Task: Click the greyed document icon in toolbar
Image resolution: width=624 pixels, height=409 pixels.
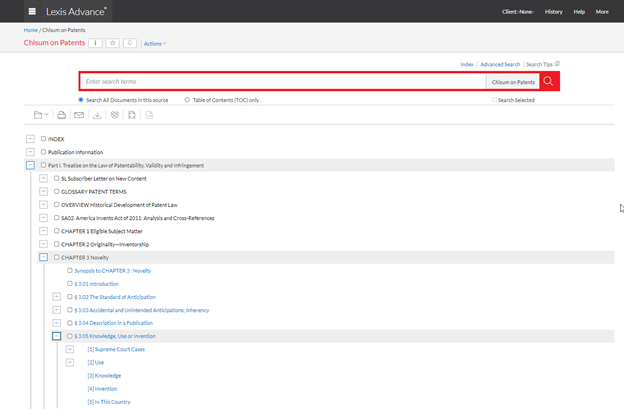Action: pyautogui.click(x=149, y=115)
